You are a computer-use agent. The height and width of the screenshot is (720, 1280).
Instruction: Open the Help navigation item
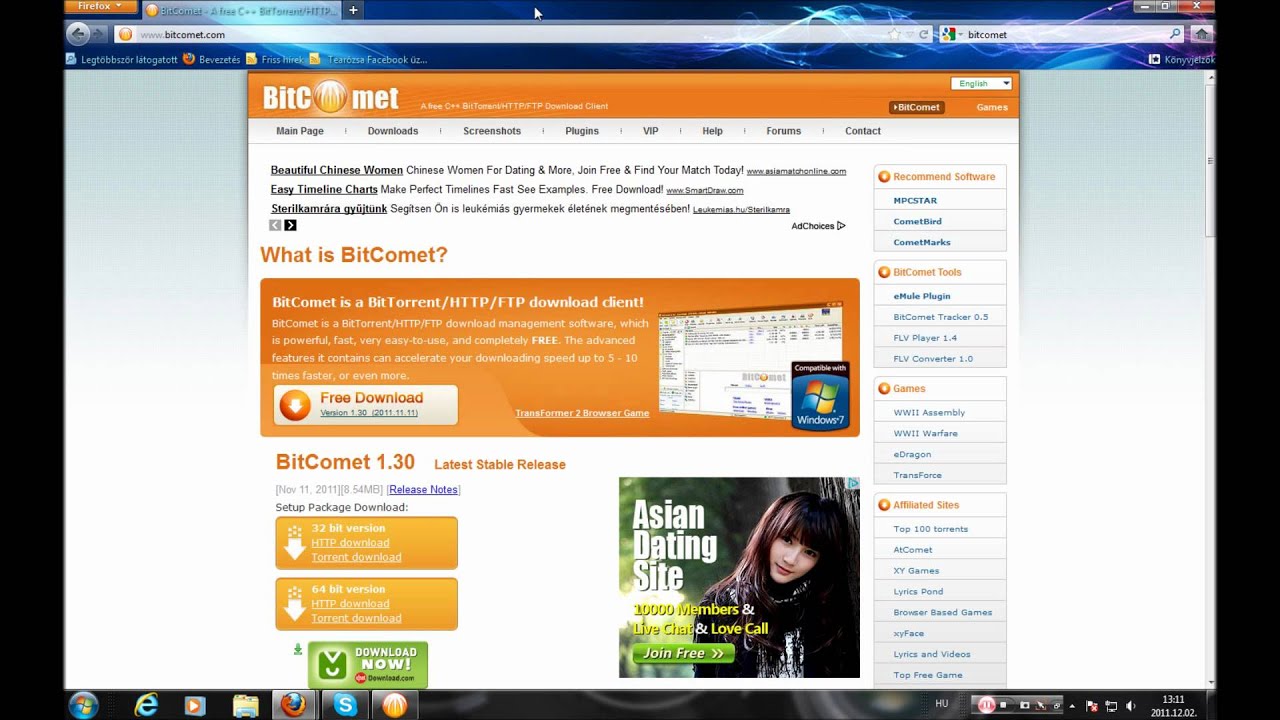(712, 131)
